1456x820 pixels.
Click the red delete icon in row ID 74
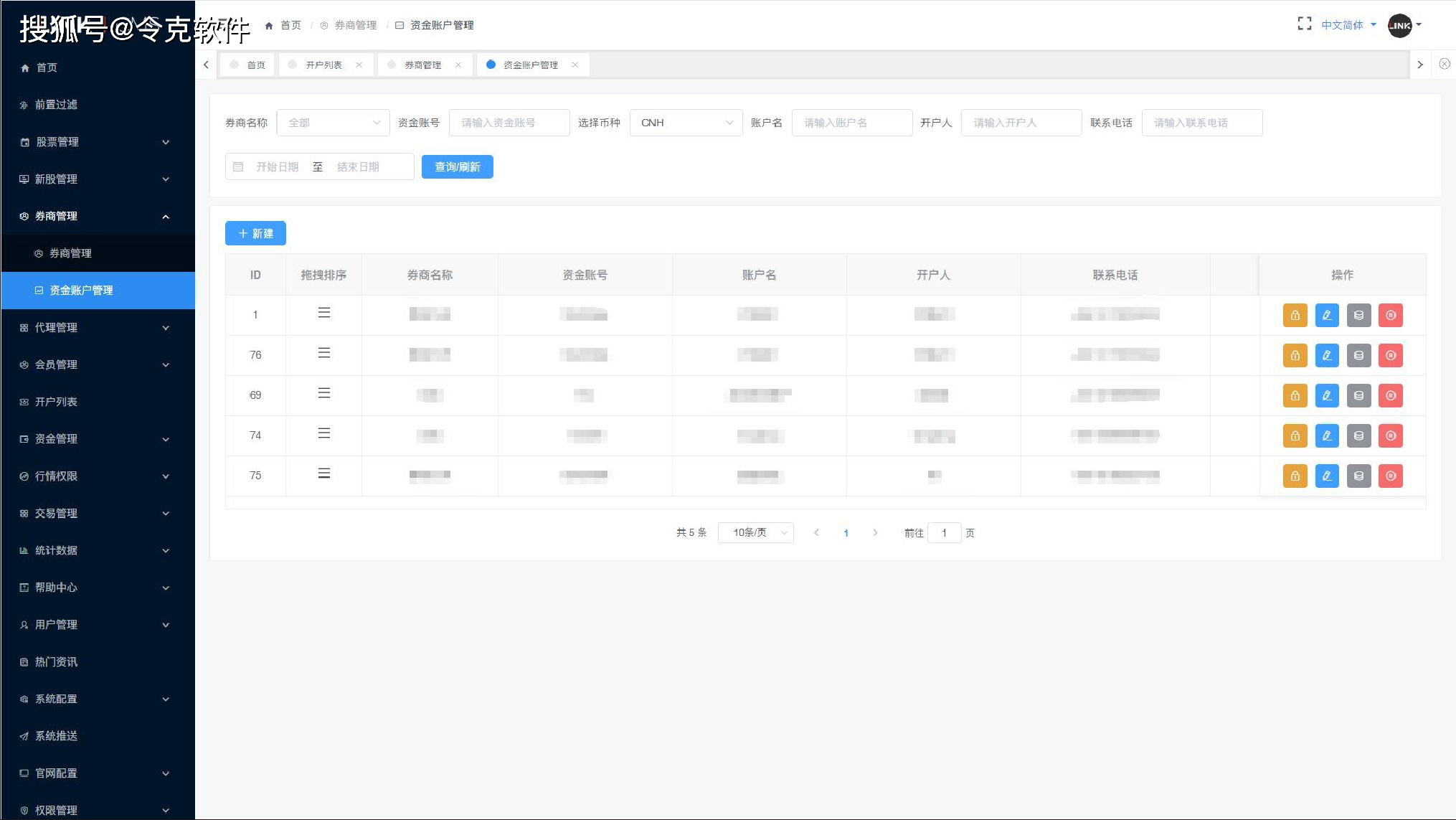[1391, 435]
